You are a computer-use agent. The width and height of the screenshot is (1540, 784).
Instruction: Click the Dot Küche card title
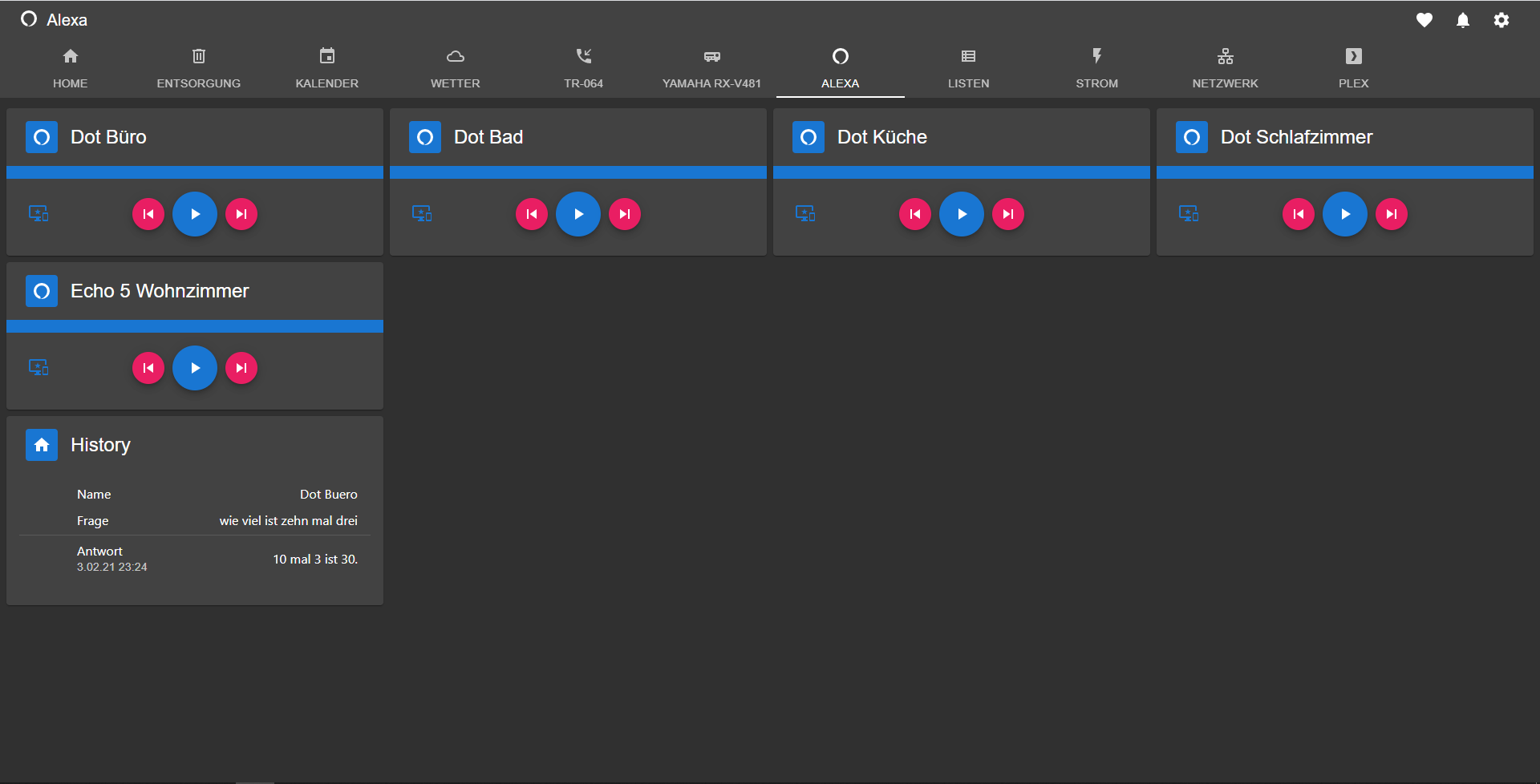882,137
